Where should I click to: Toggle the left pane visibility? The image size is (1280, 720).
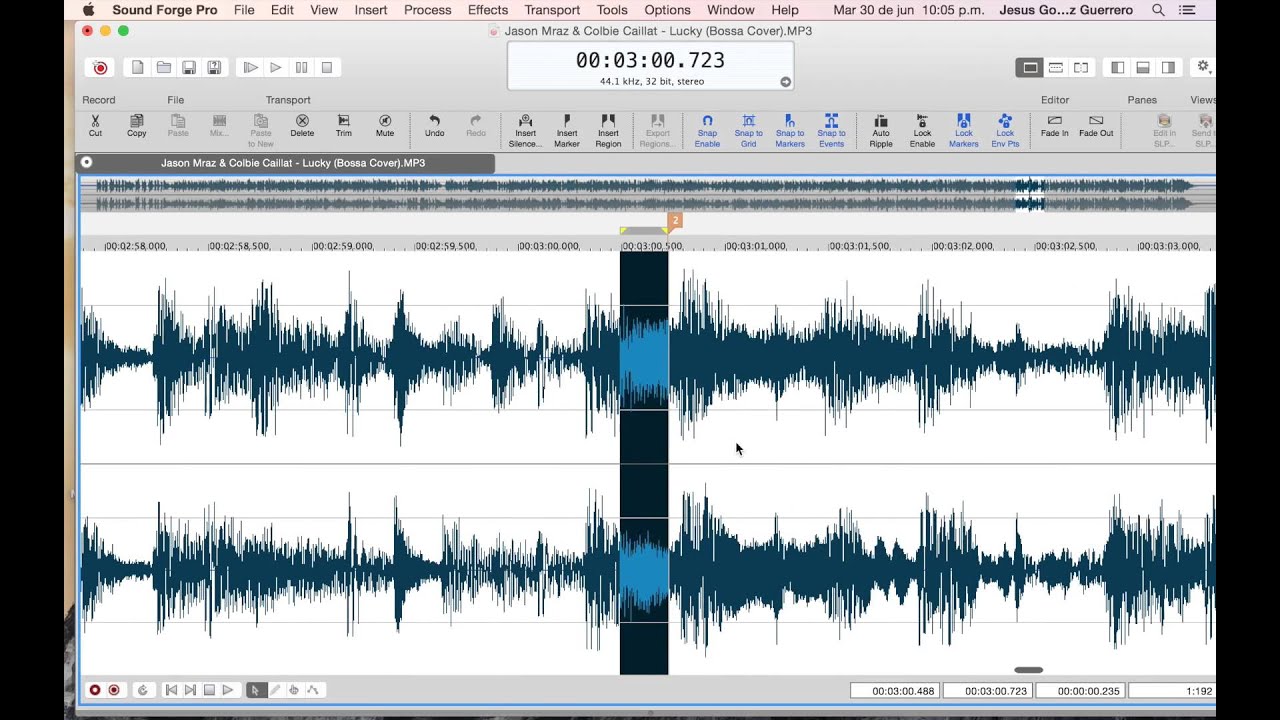pyautogui.click(x=1118, y=68)
